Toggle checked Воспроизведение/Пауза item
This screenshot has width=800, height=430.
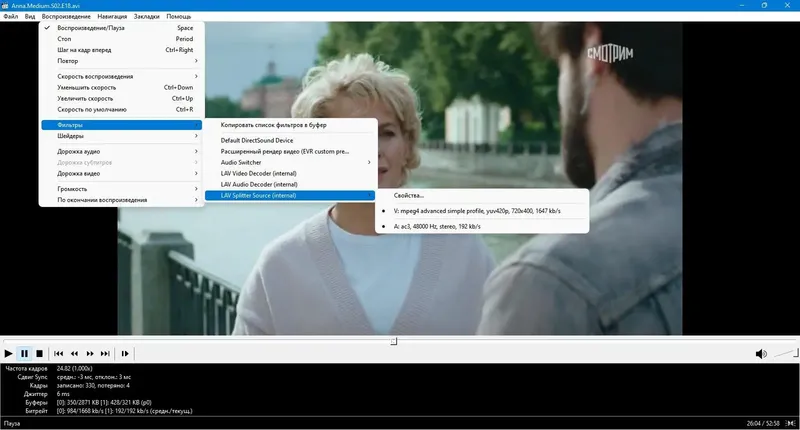point(121,28)
